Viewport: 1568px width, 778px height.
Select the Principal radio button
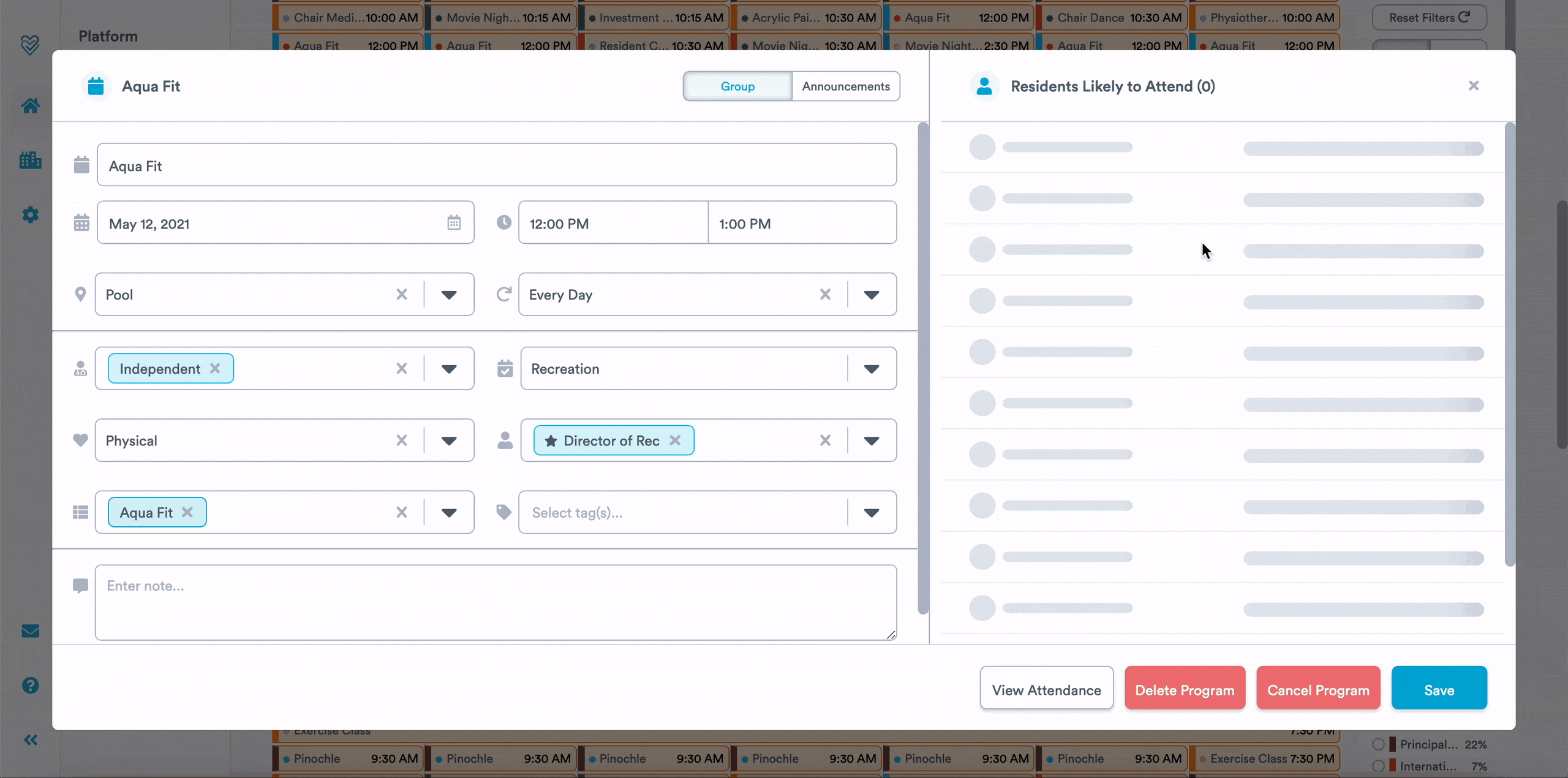pyautogui.click(x=1378, y=744)
